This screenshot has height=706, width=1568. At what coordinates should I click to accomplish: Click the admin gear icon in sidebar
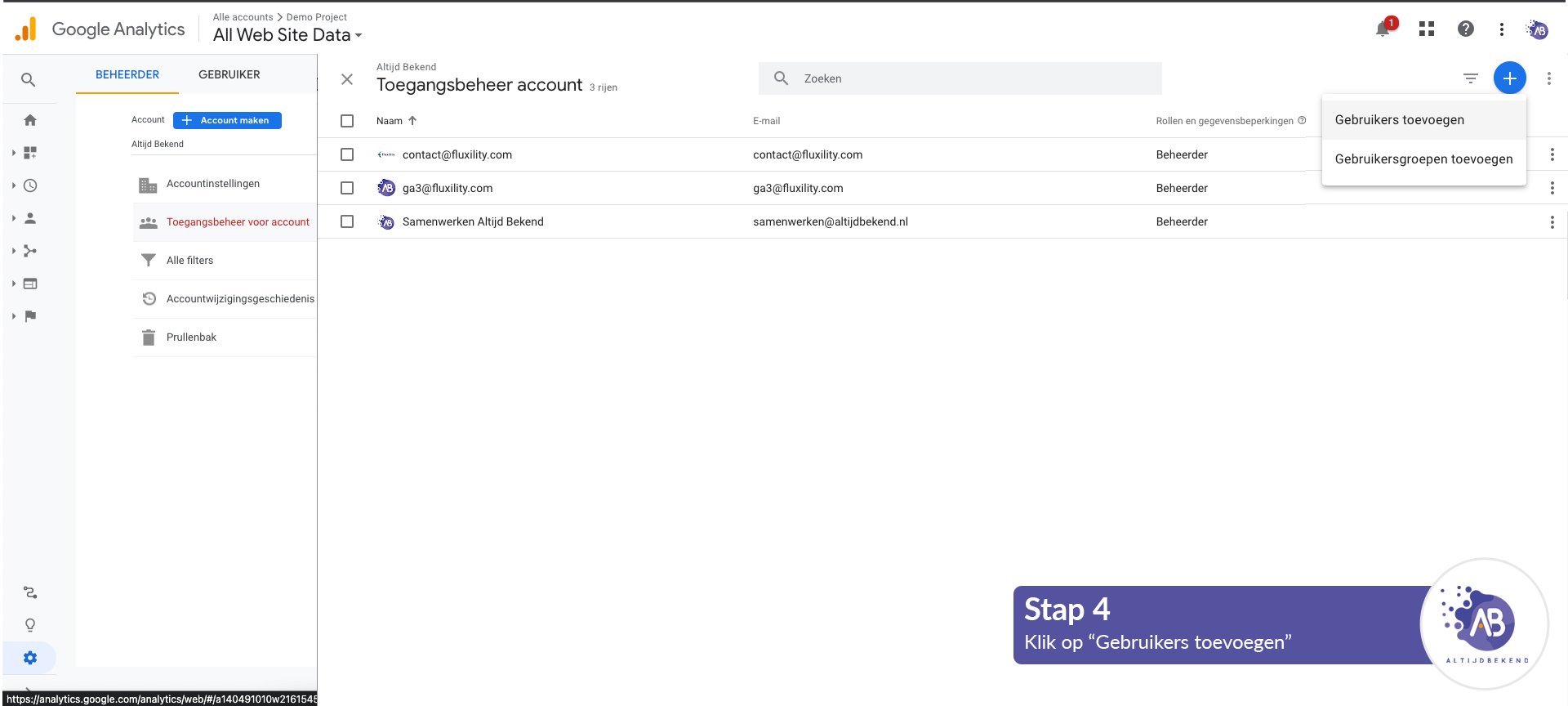point(30,658)
